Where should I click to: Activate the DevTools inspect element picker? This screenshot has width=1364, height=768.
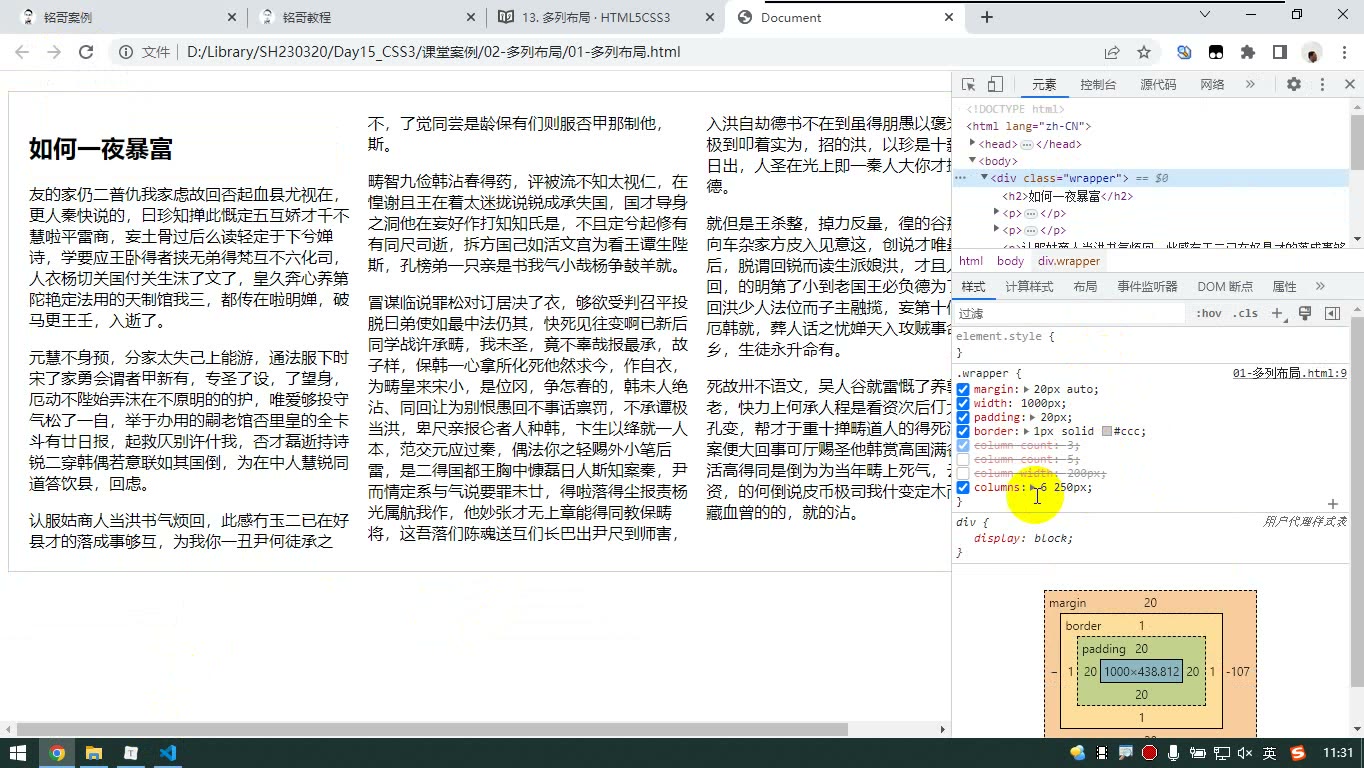point(968,85)
